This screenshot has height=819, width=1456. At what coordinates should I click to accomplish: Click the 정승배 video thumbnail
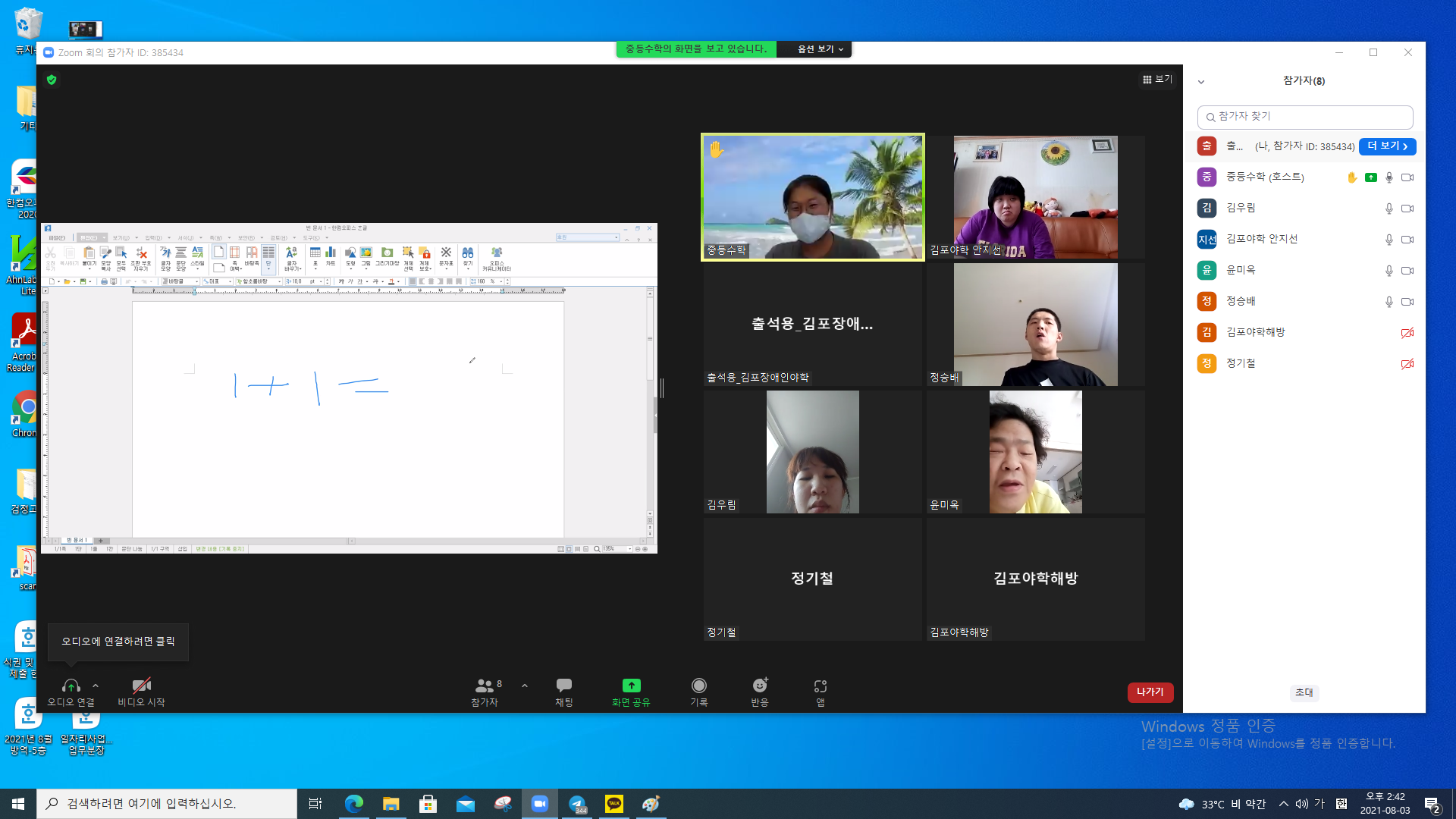click(x=1035, y=325)
